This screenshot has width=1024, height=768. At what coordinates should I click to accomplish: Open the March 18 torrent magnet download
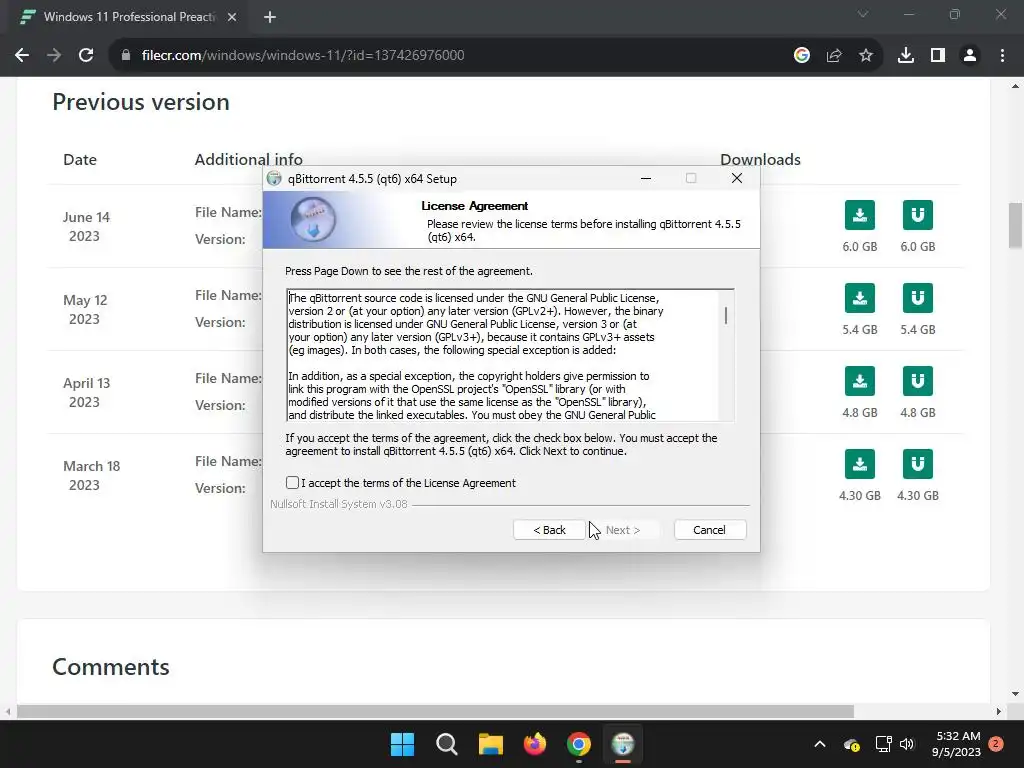tap(918, 464)
